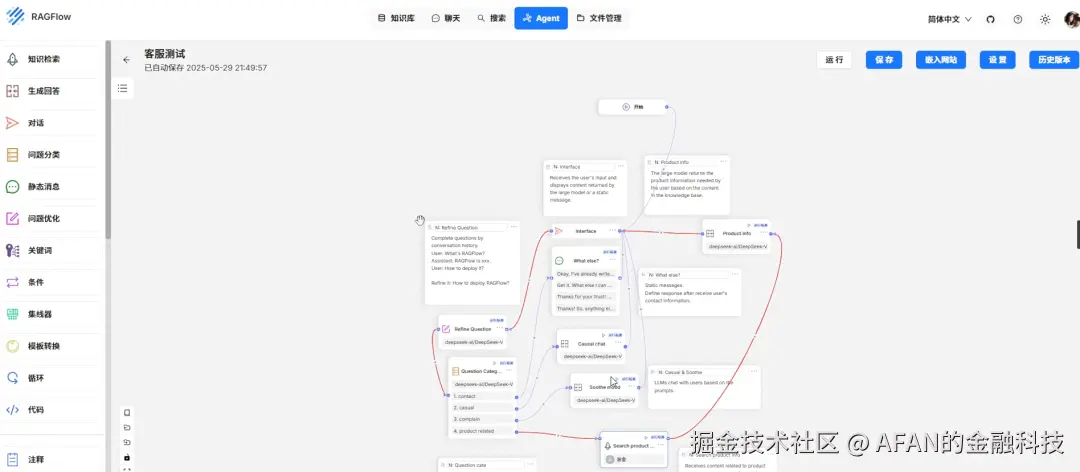Open Refine Question node's three-dot menu
The image size is (1080, 472).
pyautogui.click(x=500, y=329)
